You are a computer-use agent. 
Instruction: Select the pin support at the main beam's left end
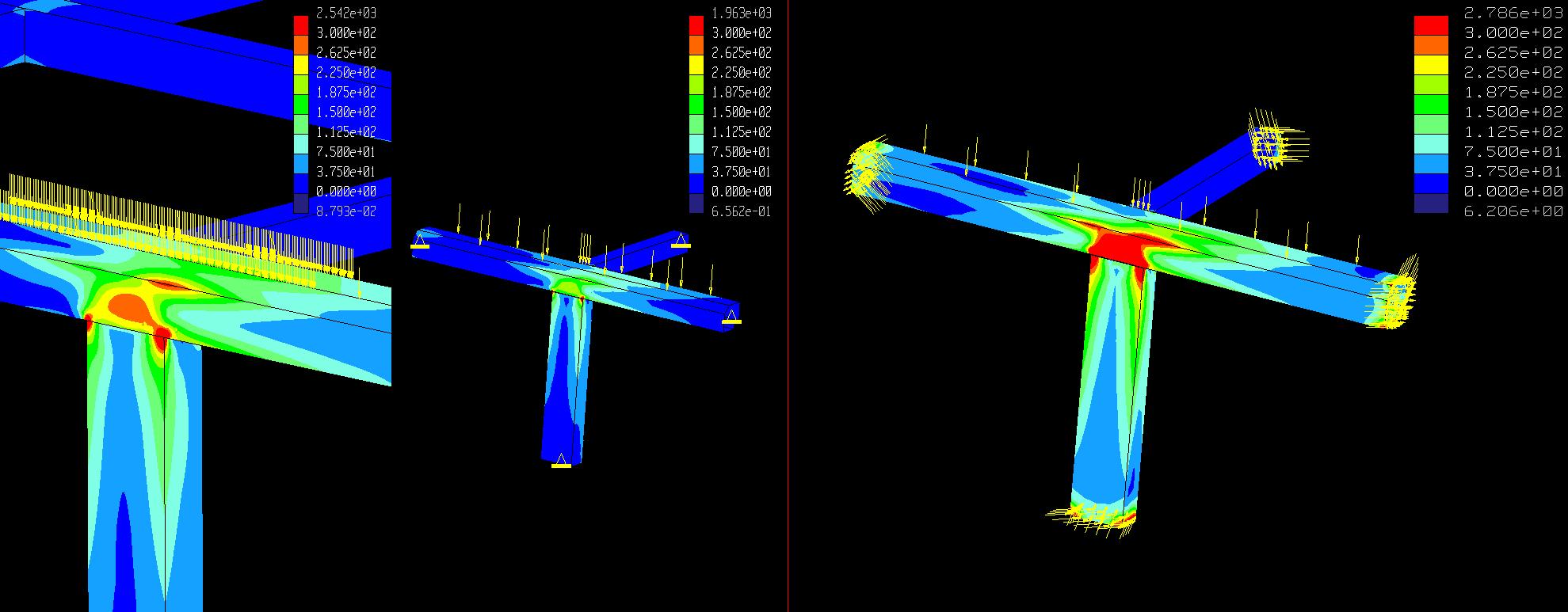click(420, 241)
